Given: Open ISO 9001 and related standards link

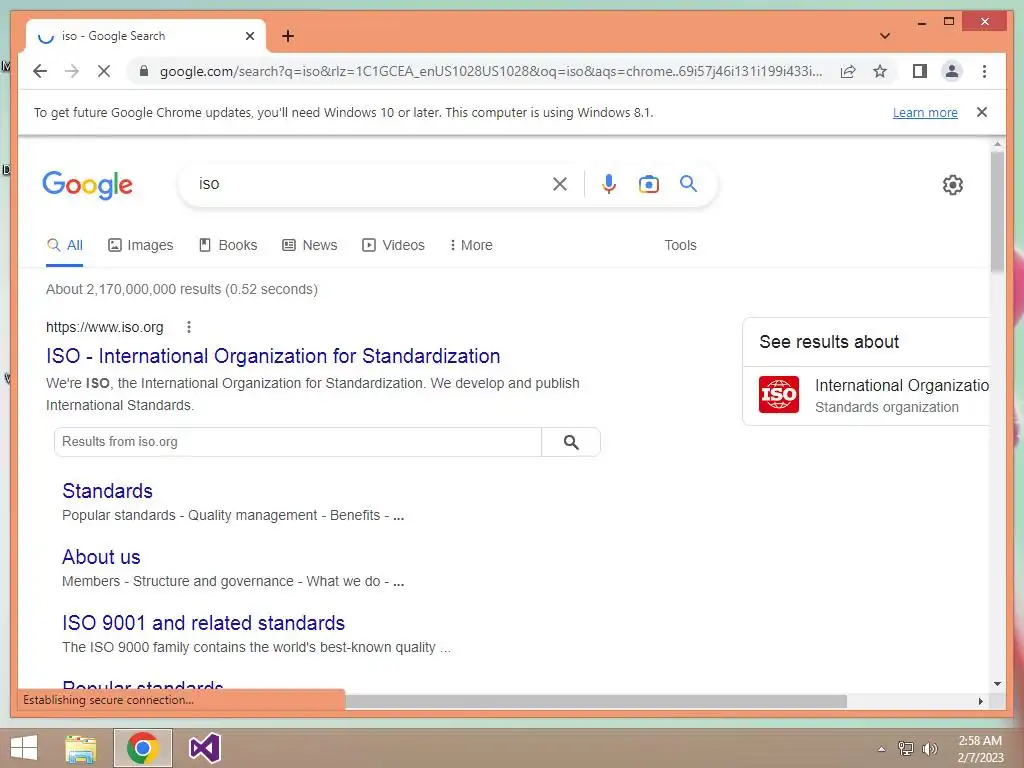Looking at the screenshot, I should (x=203, y=623).
